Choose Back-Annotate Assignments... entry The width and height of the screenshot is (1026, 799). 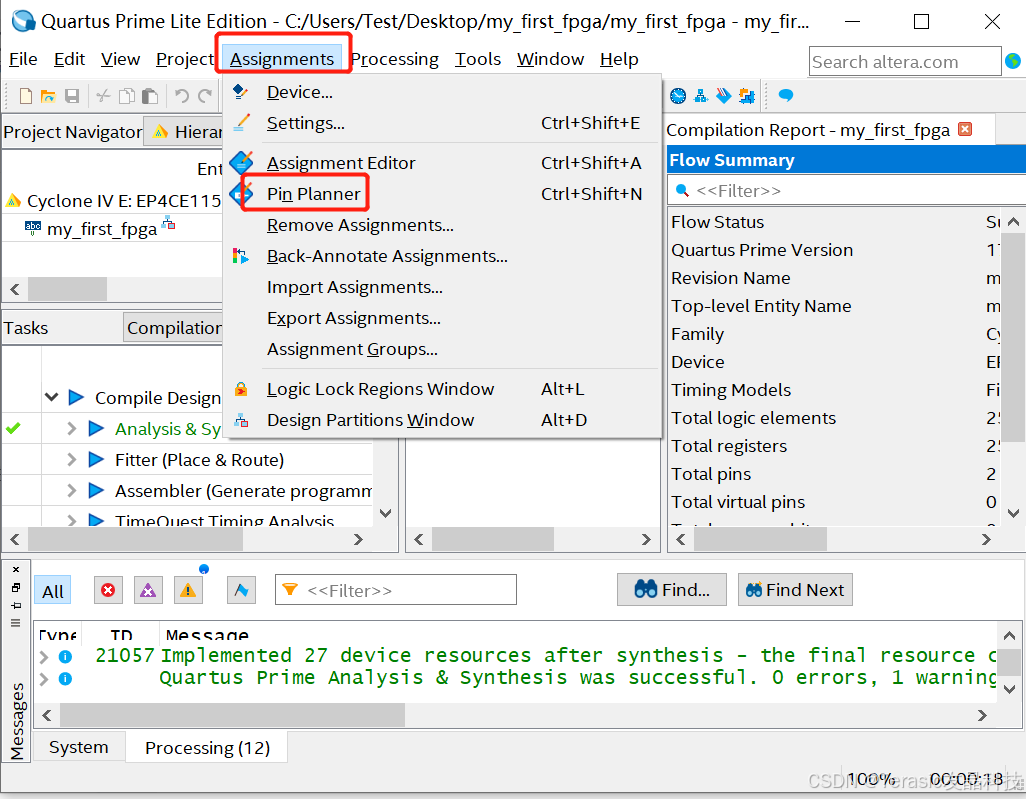click(440, 256)
